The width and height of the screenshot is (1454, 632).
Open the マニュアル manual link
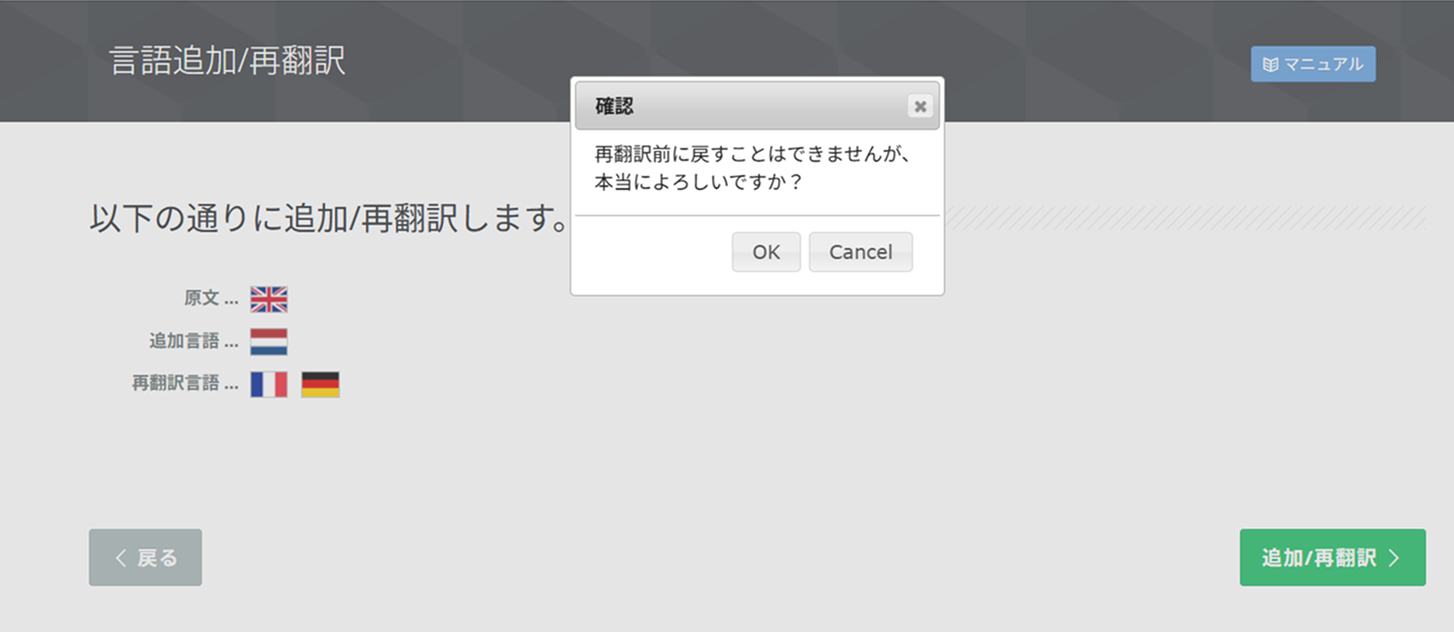click(x=1313, y=64)
